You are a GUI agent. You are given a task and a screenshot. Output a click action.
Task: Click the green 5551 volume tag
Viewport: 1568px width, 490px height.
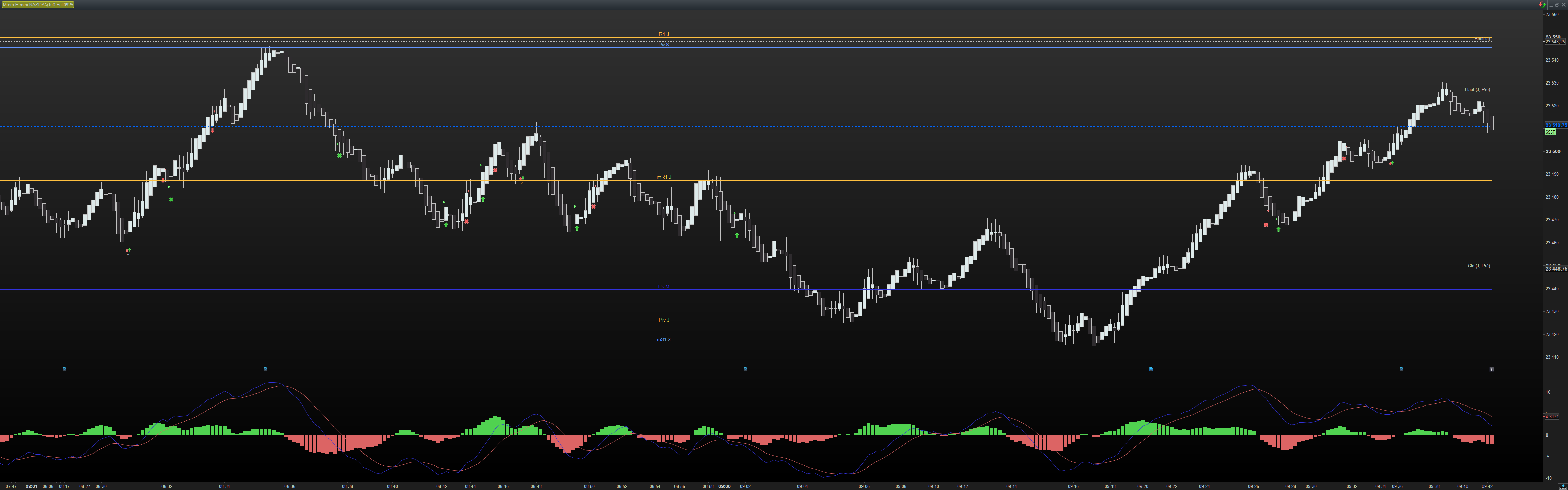pos(1550,132)
